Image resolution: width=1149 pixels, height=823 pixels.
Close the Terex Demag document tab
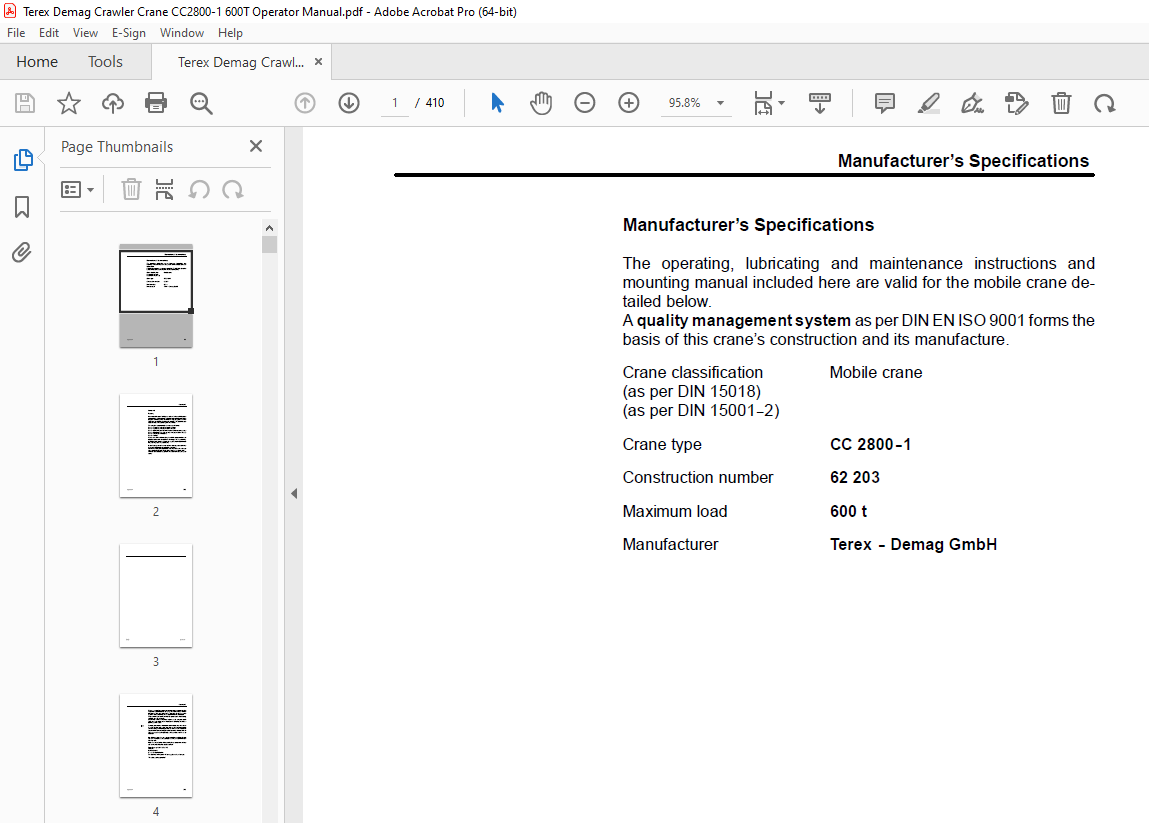pyautogui.click(x=318, y=62)
